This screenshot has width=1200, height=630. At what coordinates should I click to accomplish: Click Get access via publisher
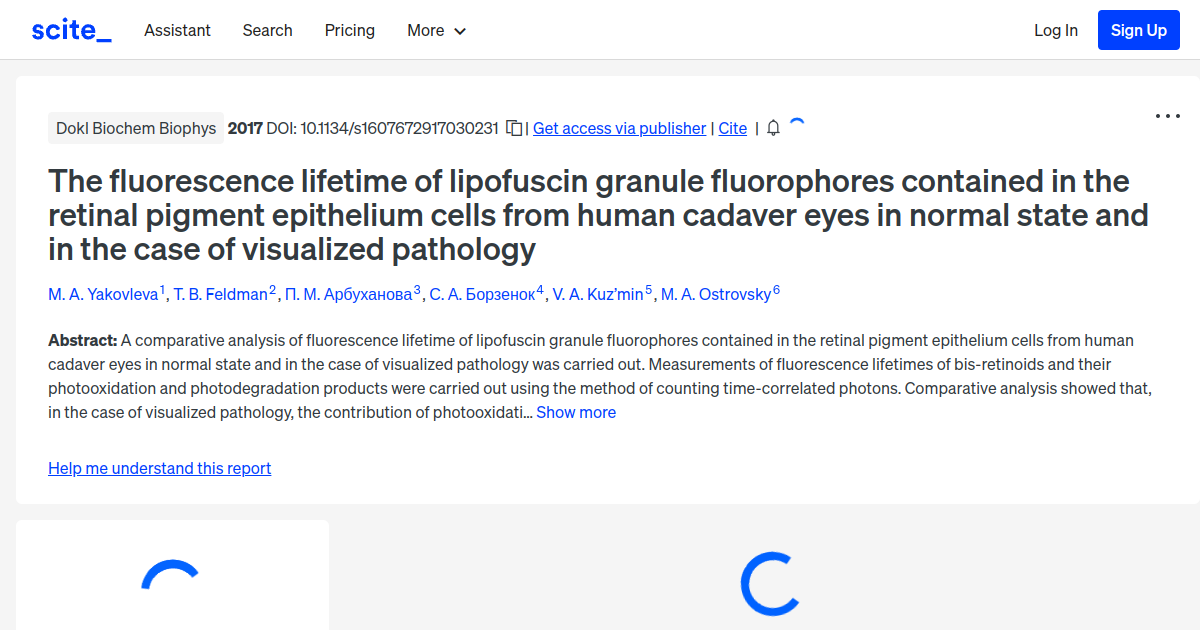pos(618,128)
